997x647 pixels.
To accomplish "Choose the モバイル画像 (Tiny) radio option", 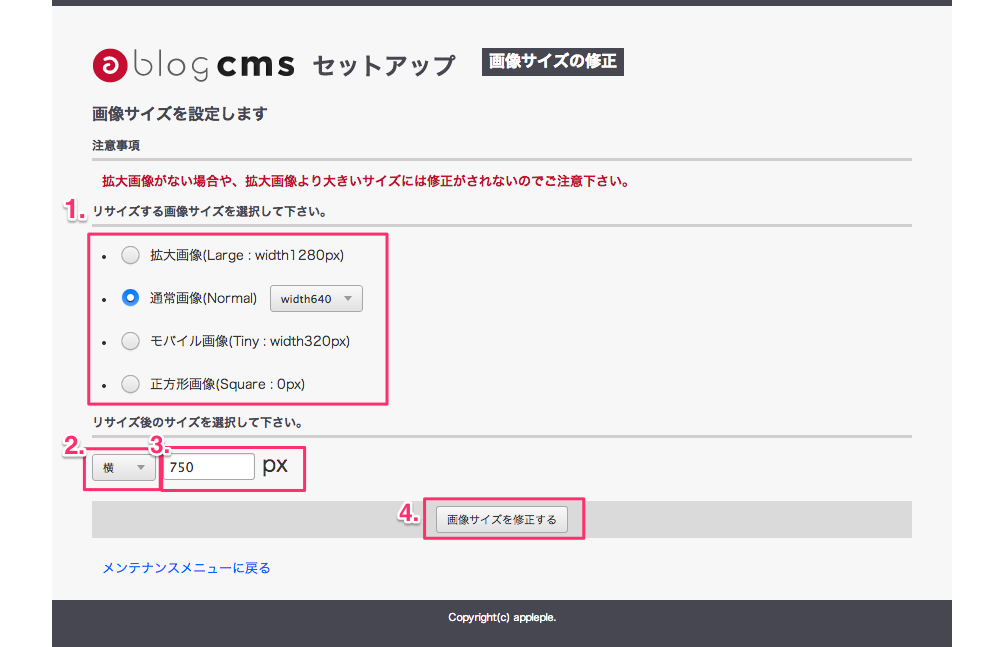I will tap(130, 341).
